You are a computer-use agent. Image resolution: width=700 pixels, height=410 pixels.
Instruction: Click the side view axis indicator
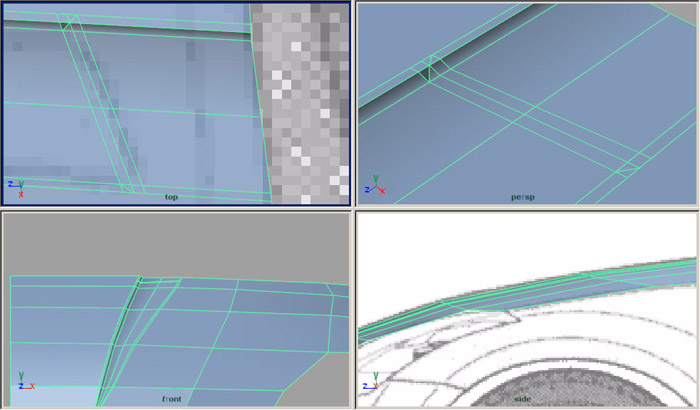370,380
